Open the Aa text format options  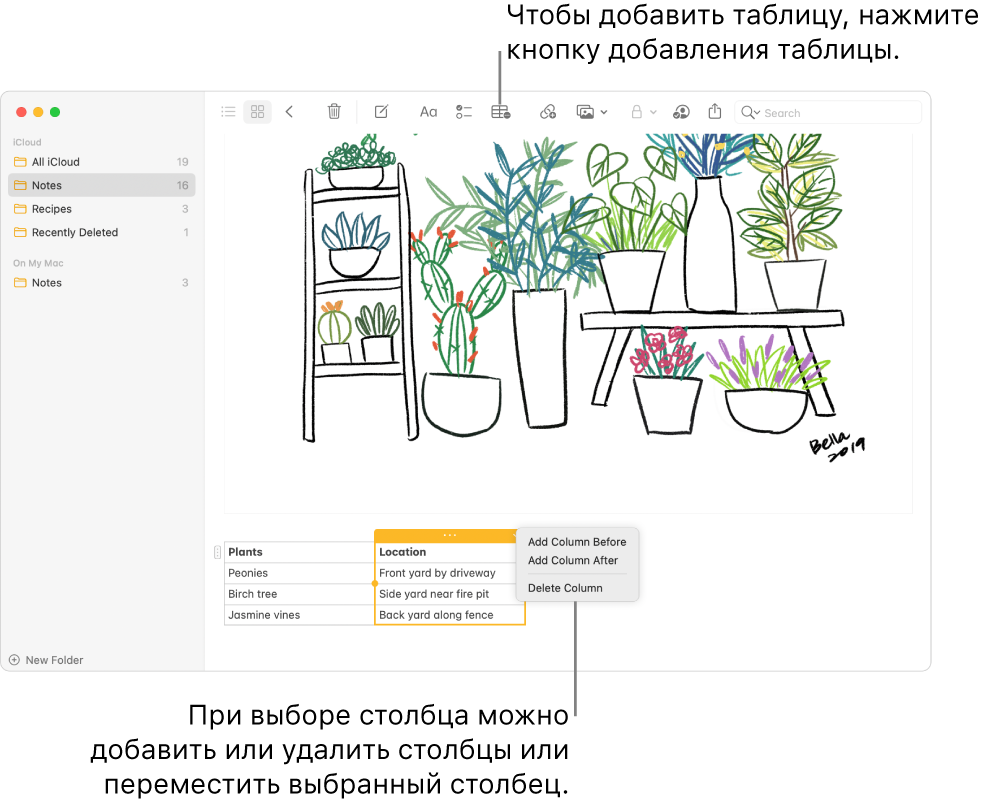click(x=428, y=112)
